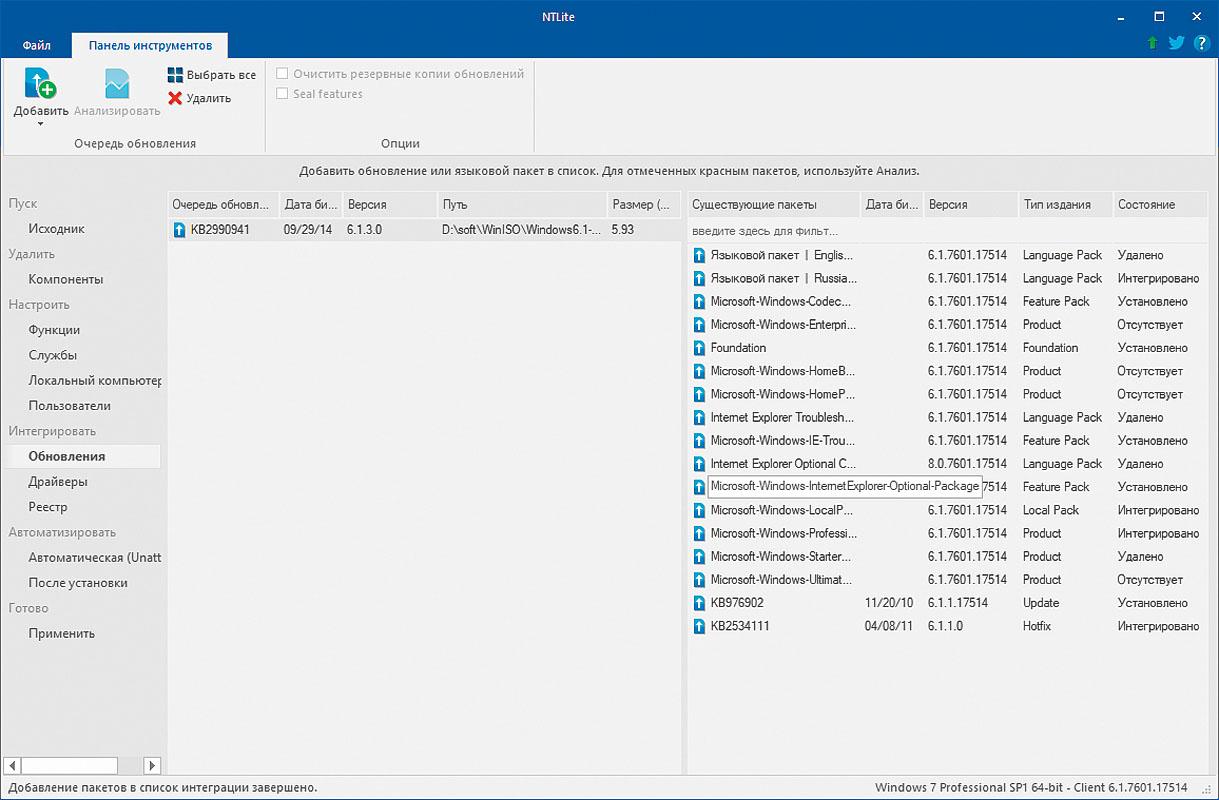This screenshot has width=1219, height=800.
Task: Switch to Панель инструментов tab
Action: tap(150, 46)
